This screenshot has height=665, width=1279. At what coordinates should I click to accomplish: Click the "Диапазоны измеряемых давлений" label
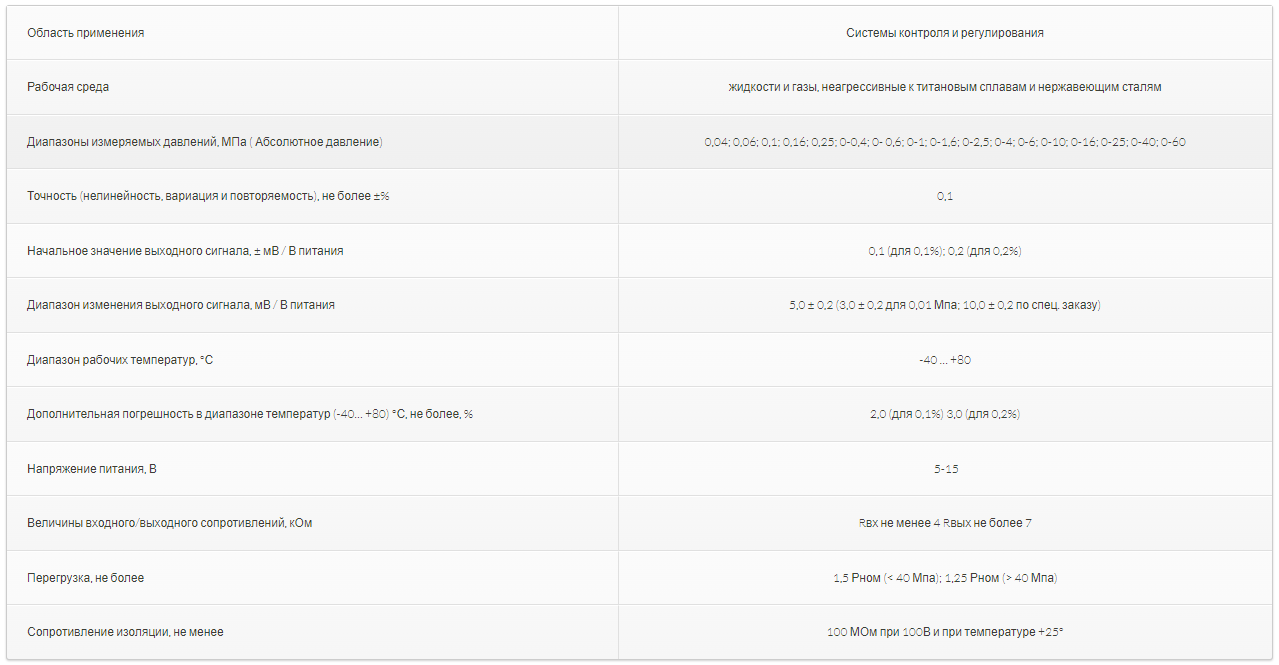[204, 142]
